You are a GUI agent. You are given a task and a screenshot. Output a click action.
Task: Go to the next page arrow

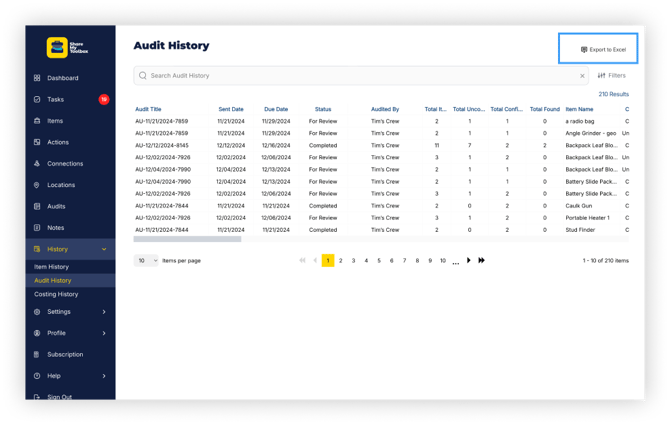469,260
